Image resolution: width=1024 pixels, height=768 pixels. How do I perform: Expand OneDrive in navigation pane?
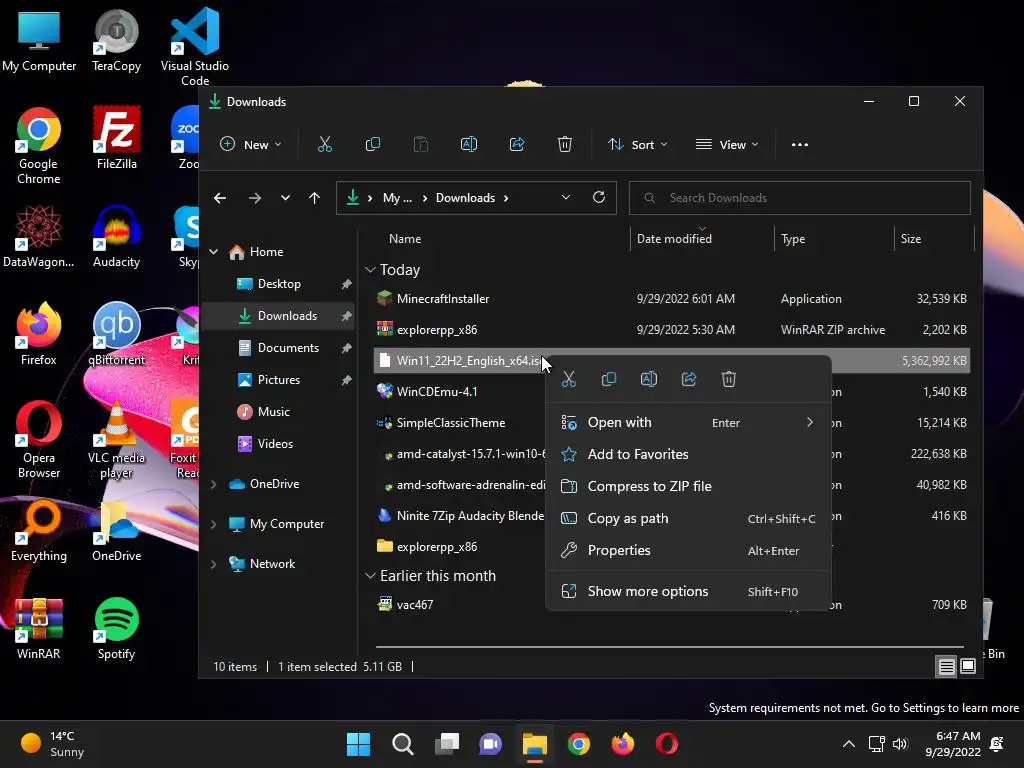click(214, 484)
